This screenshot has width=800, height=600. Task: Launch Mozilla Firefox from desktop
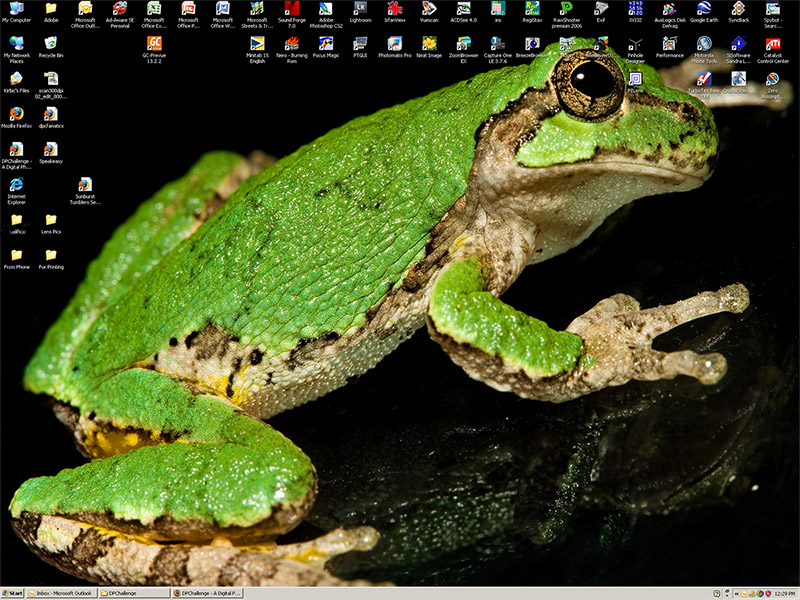click(x=16, y=117)
